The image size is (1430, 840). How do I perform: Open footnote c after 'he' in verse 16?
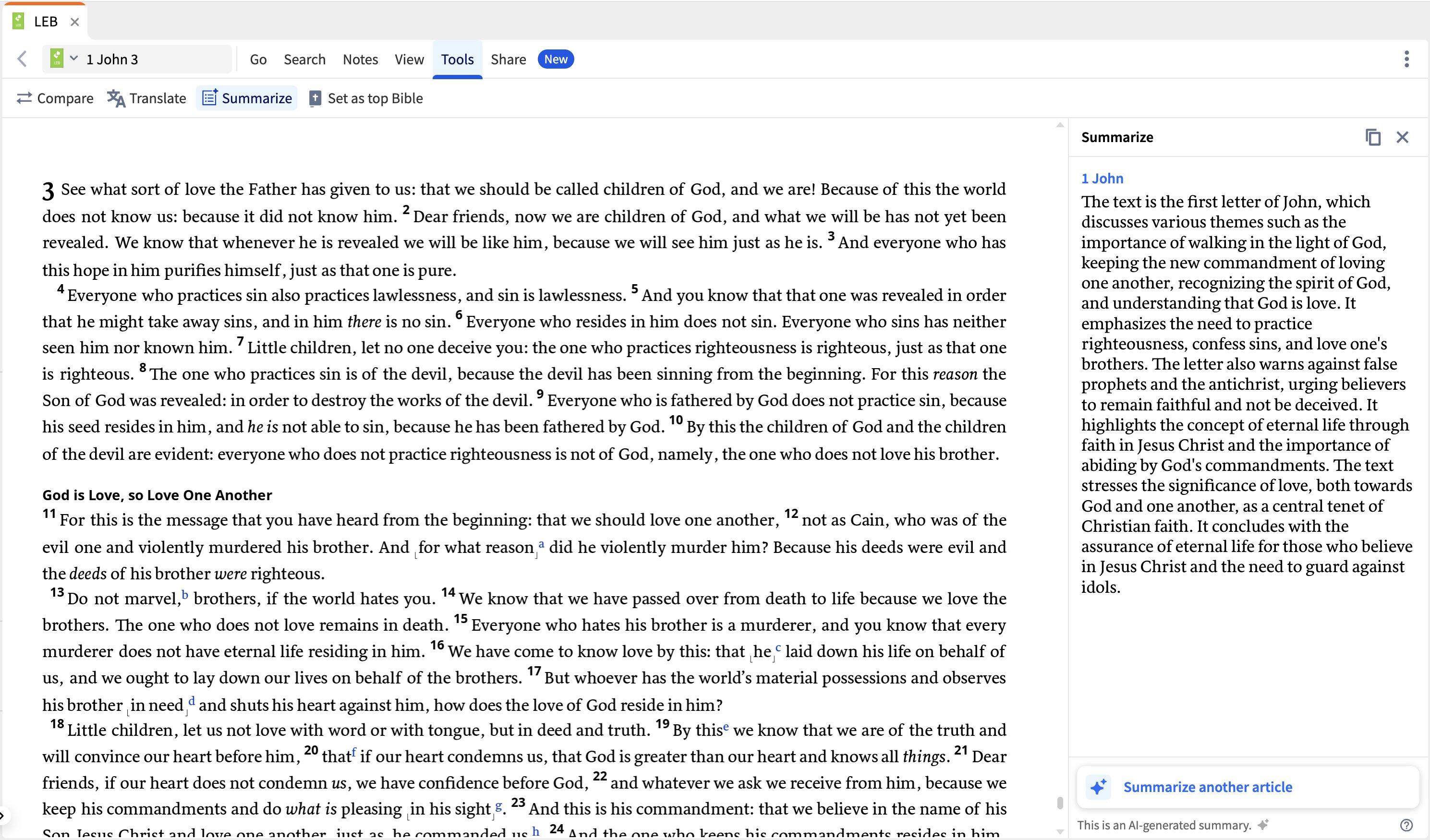[778, 648]
